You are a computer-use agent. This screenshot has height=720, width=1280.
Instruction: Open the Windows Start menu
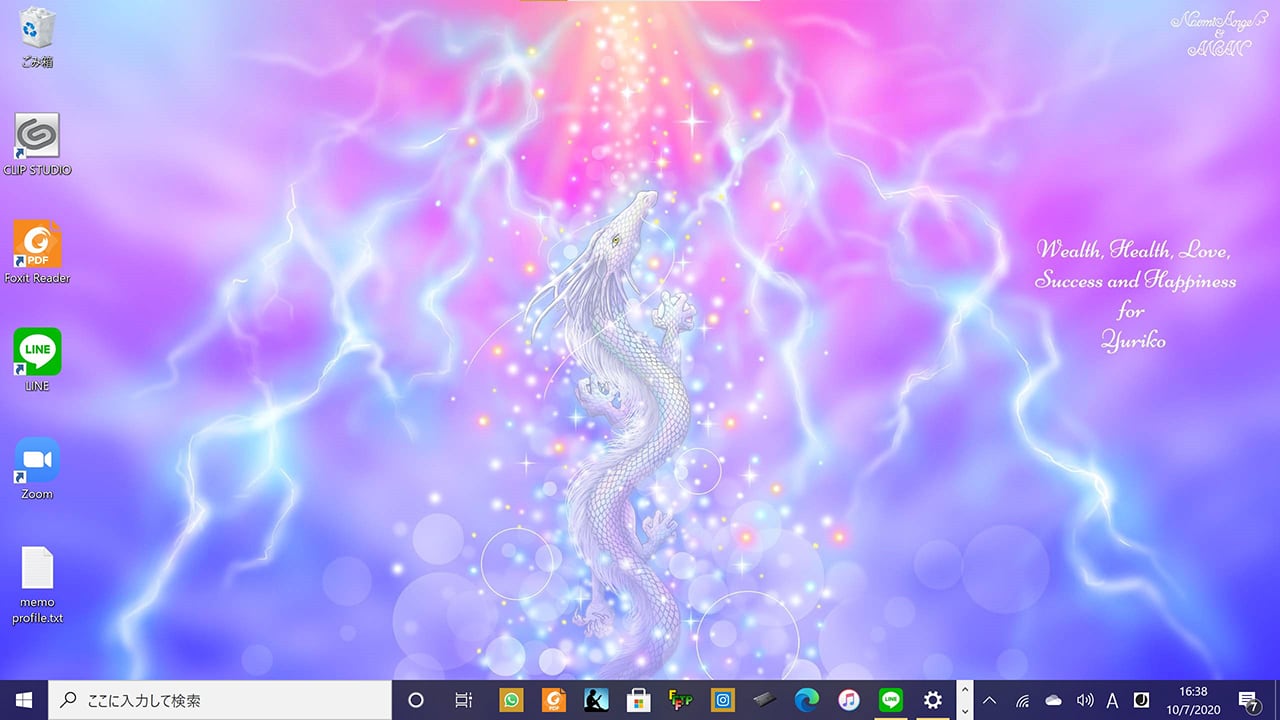click(24, 700)
